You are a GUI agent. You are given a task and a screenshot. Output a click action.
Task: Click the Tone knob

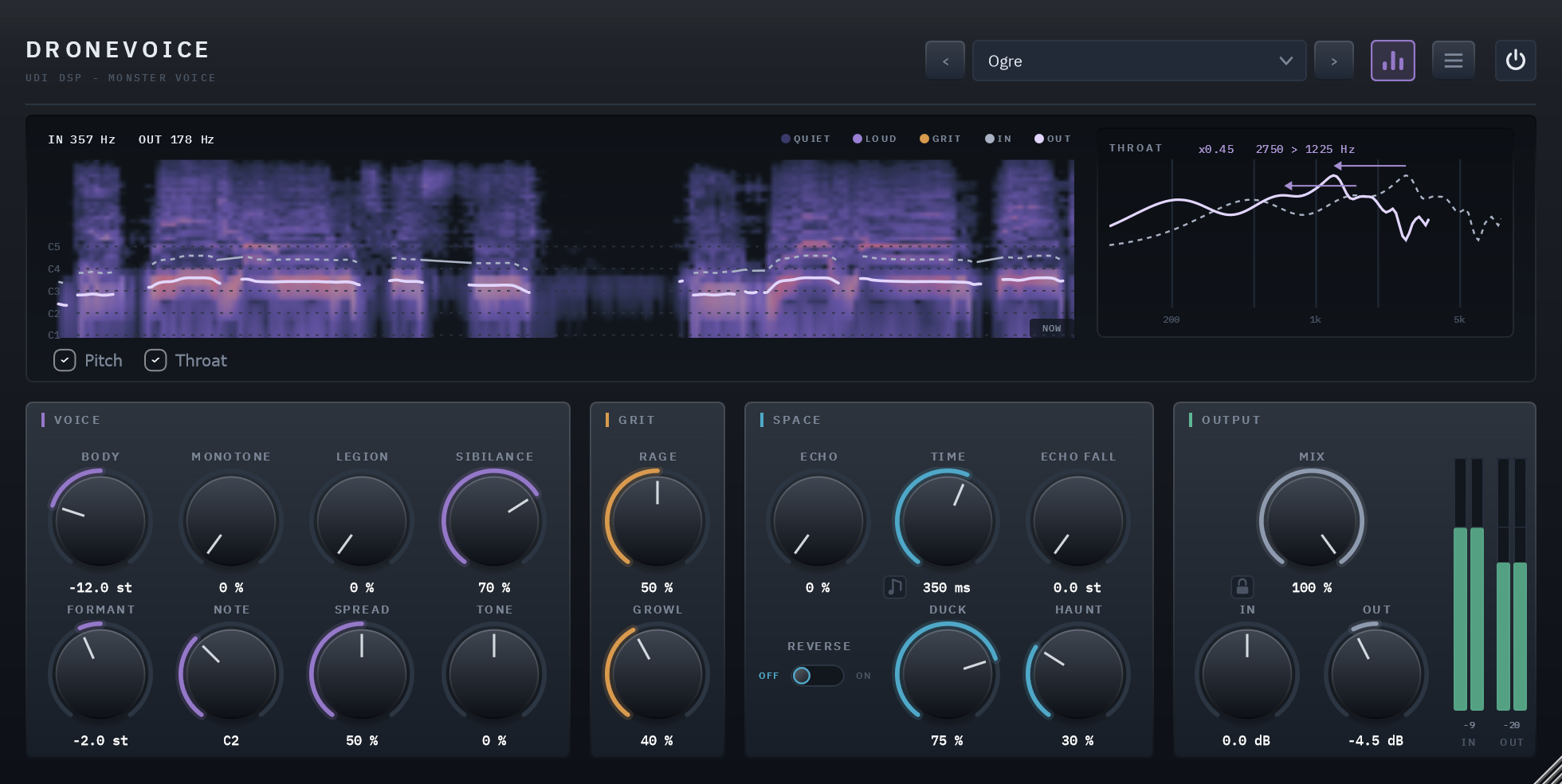(x=494, y=674)
